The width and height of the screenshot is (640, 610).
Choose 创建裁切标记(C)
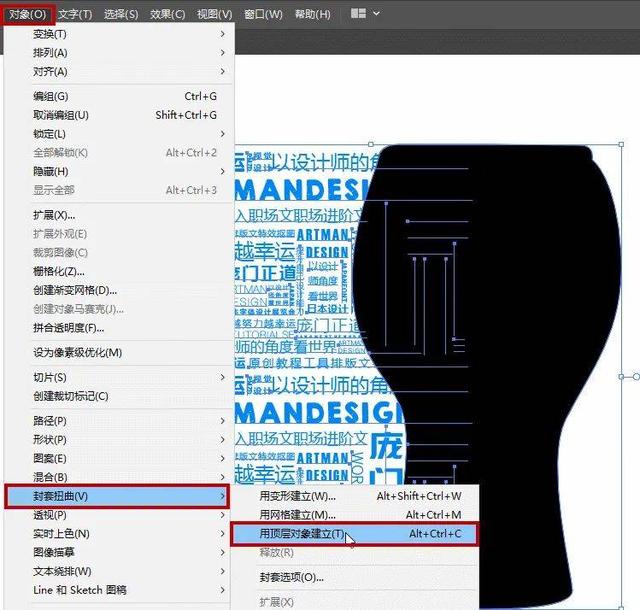tap(118, 396)
